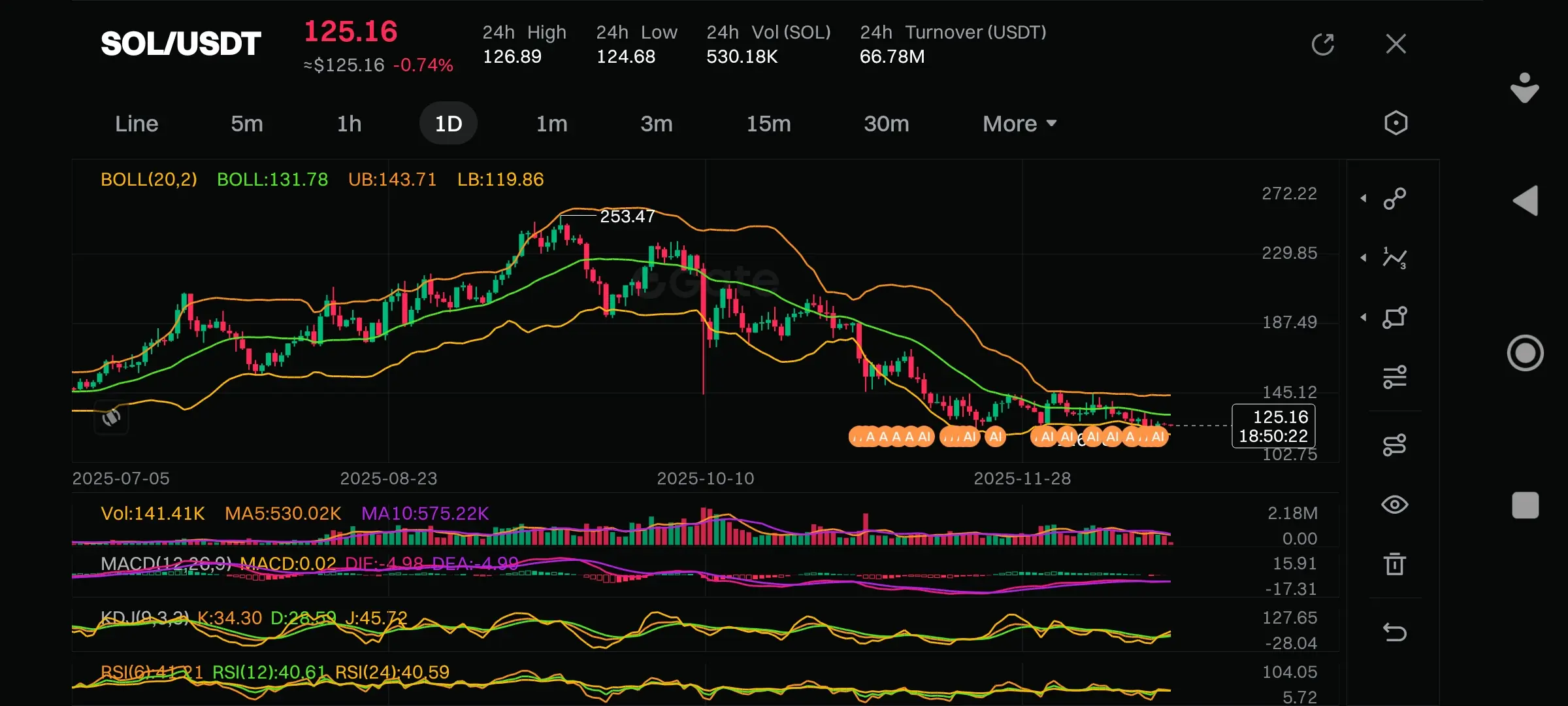Select the trend line drawing tool
This screenshot has width=1568, height=706.
coord(1395,198)
